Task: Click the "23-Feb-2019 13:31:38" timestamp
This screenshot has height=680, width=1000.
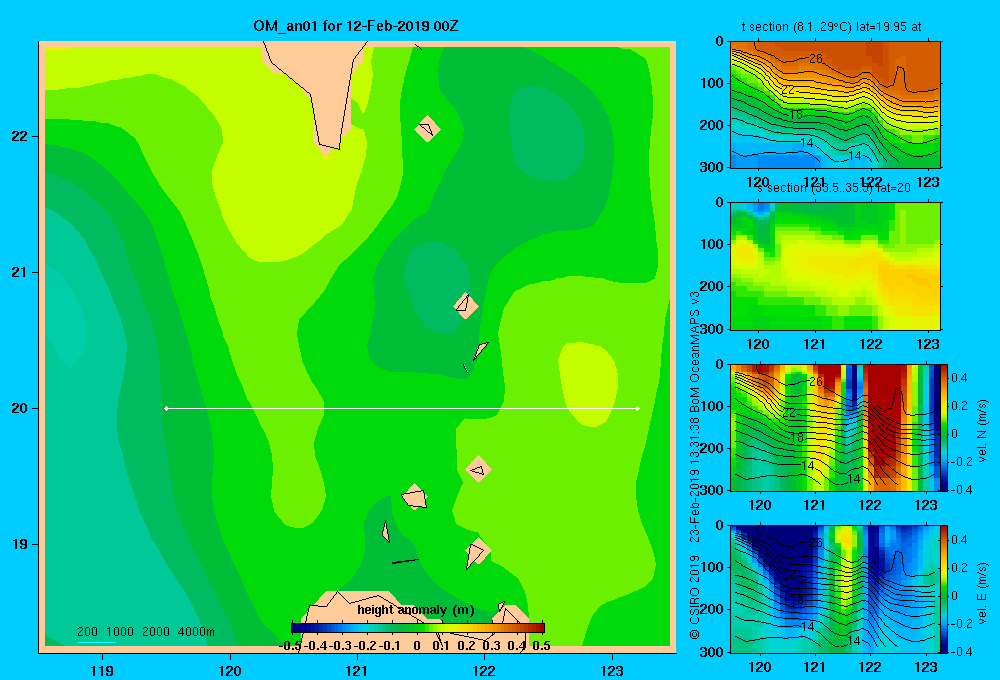Action: 695,473
